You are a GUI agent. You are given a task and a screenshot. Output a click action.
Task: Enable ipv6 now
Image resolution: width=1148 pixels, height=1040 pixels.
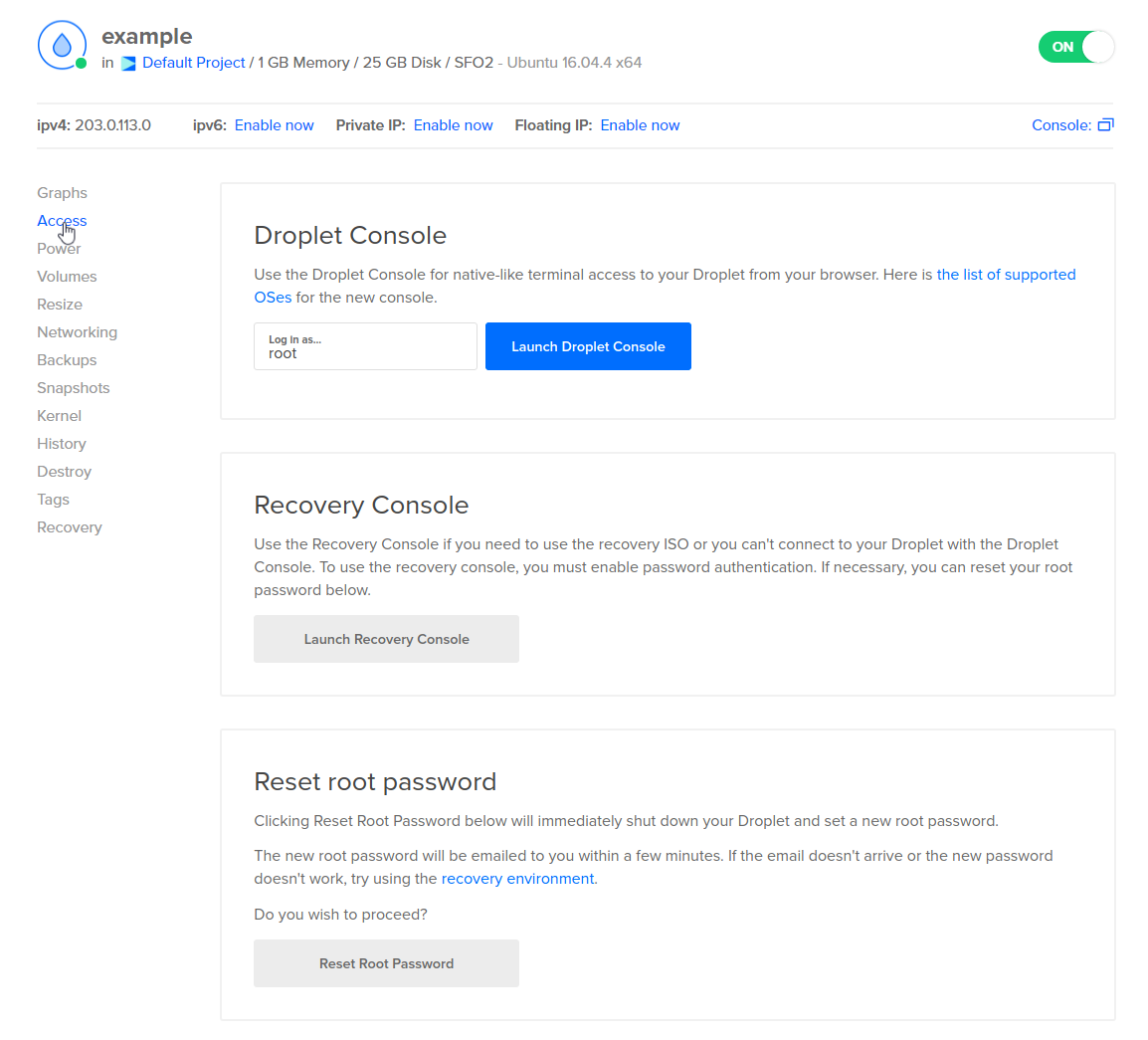coord(274,125)
